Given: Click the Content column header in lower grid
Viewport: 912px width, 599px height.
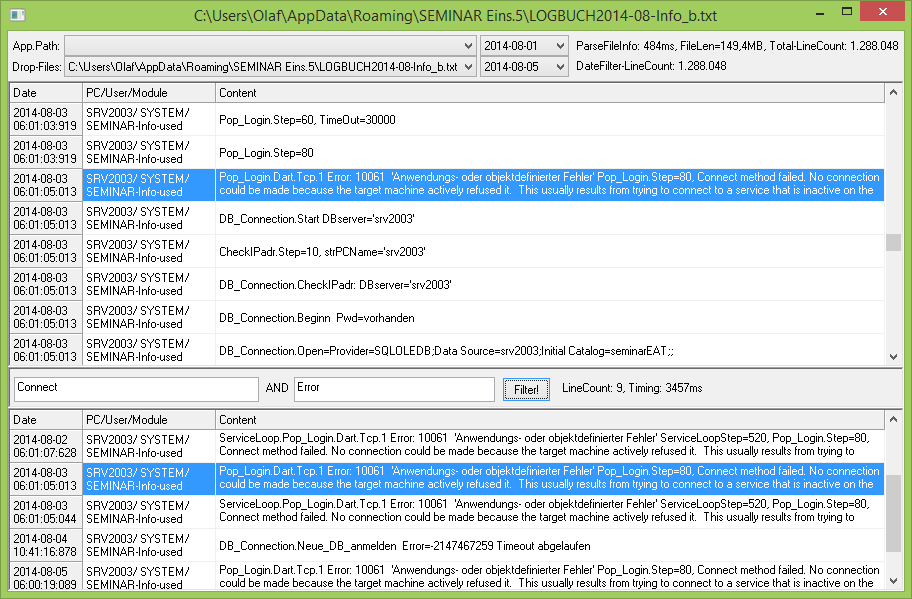Looking at the screenshot, I should click(x=550, y=420).
